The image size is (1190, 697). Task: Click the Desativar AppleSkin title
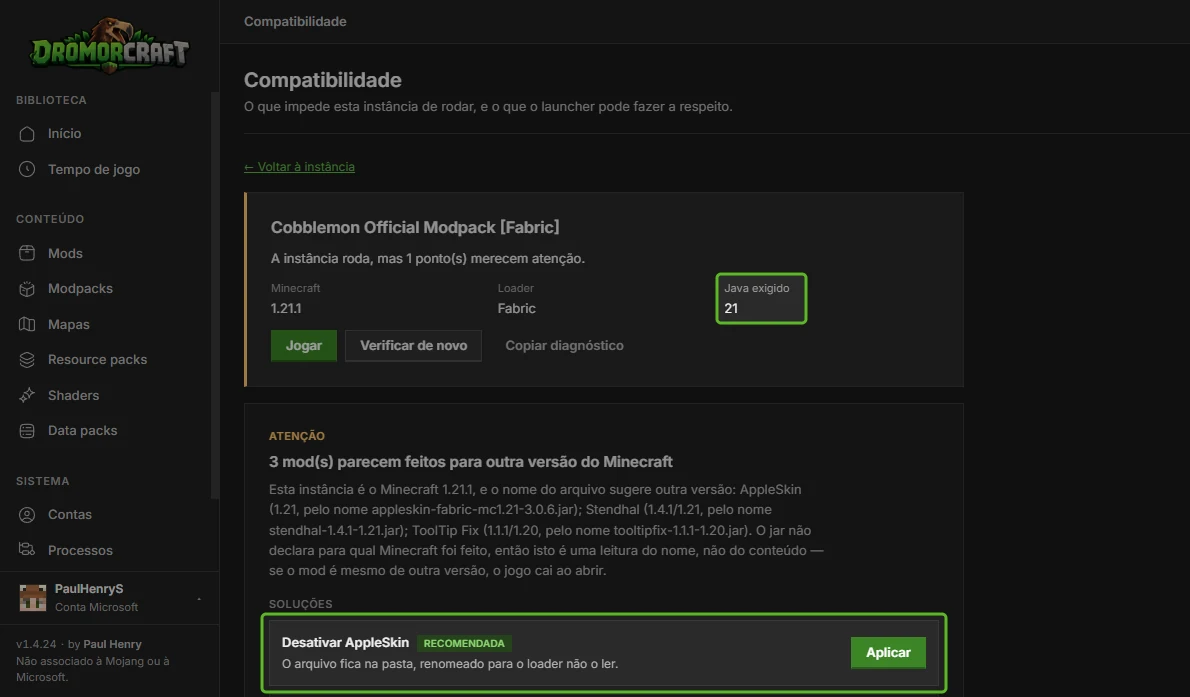pyautogui.click(x=345, y=642)
